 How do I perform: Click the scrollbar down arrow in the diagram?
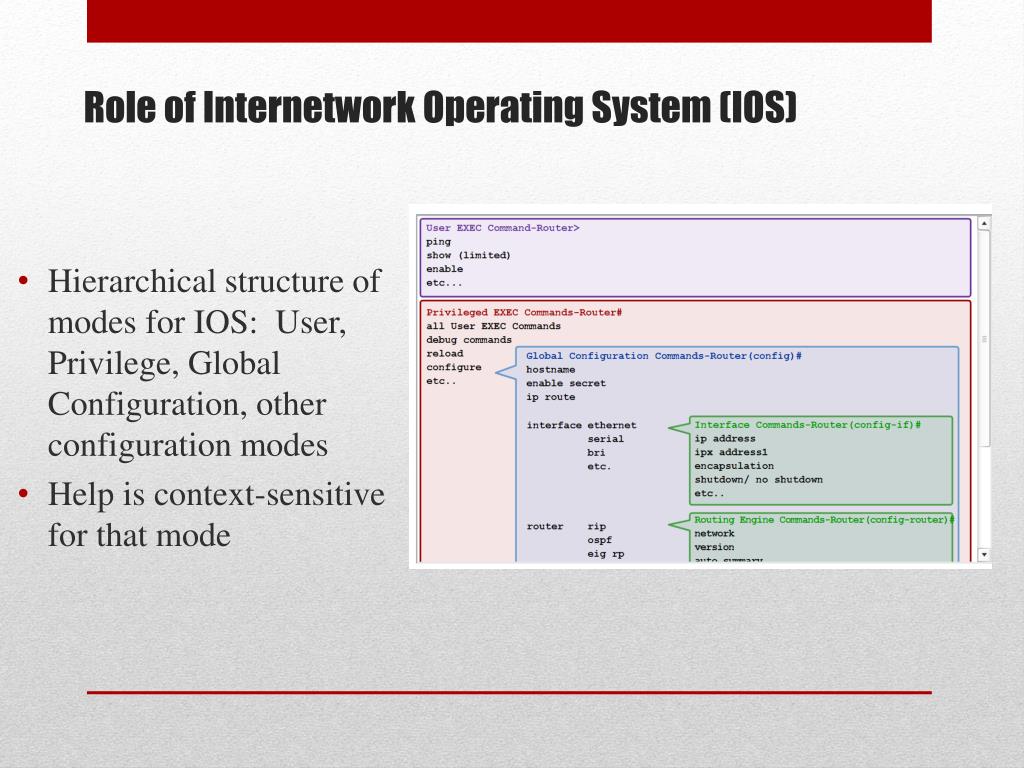(x=984, y=554)
